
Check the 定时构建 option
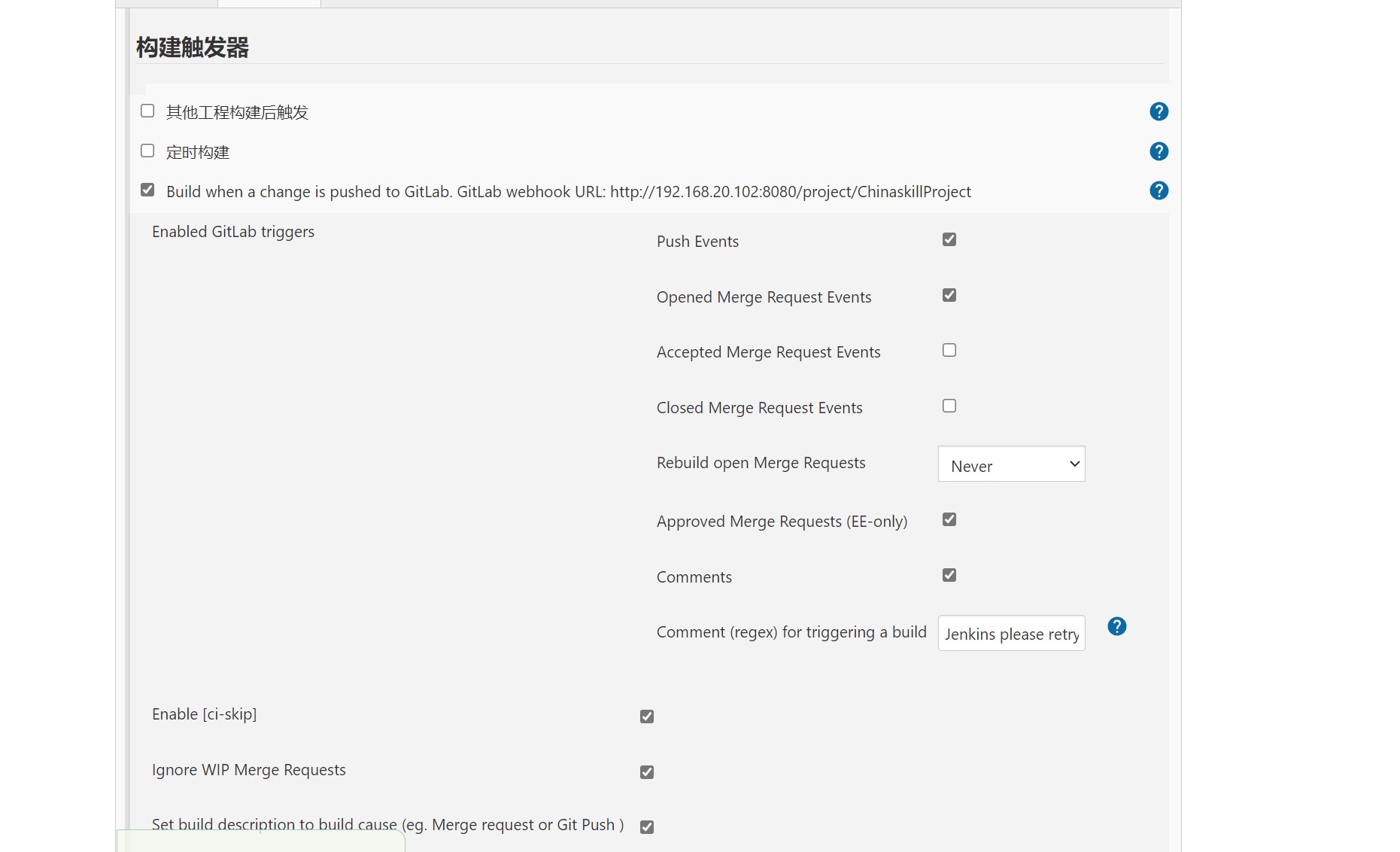coord(147,151)
